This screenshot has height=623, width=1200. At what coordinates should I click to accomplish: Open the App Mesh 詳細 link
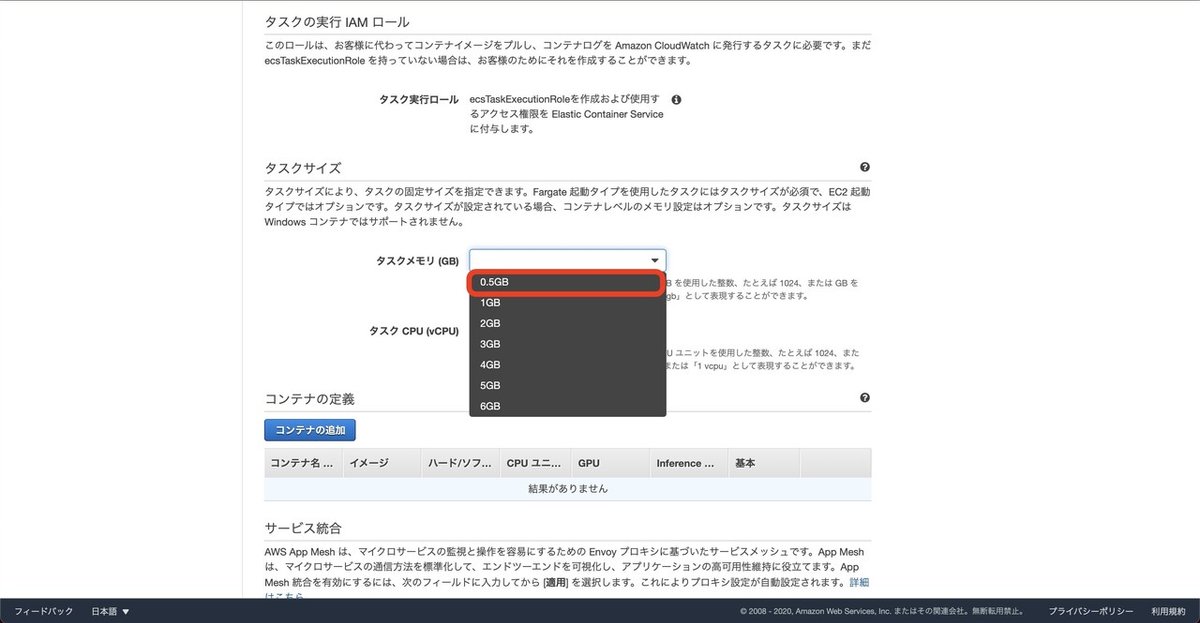coord(858,581)
